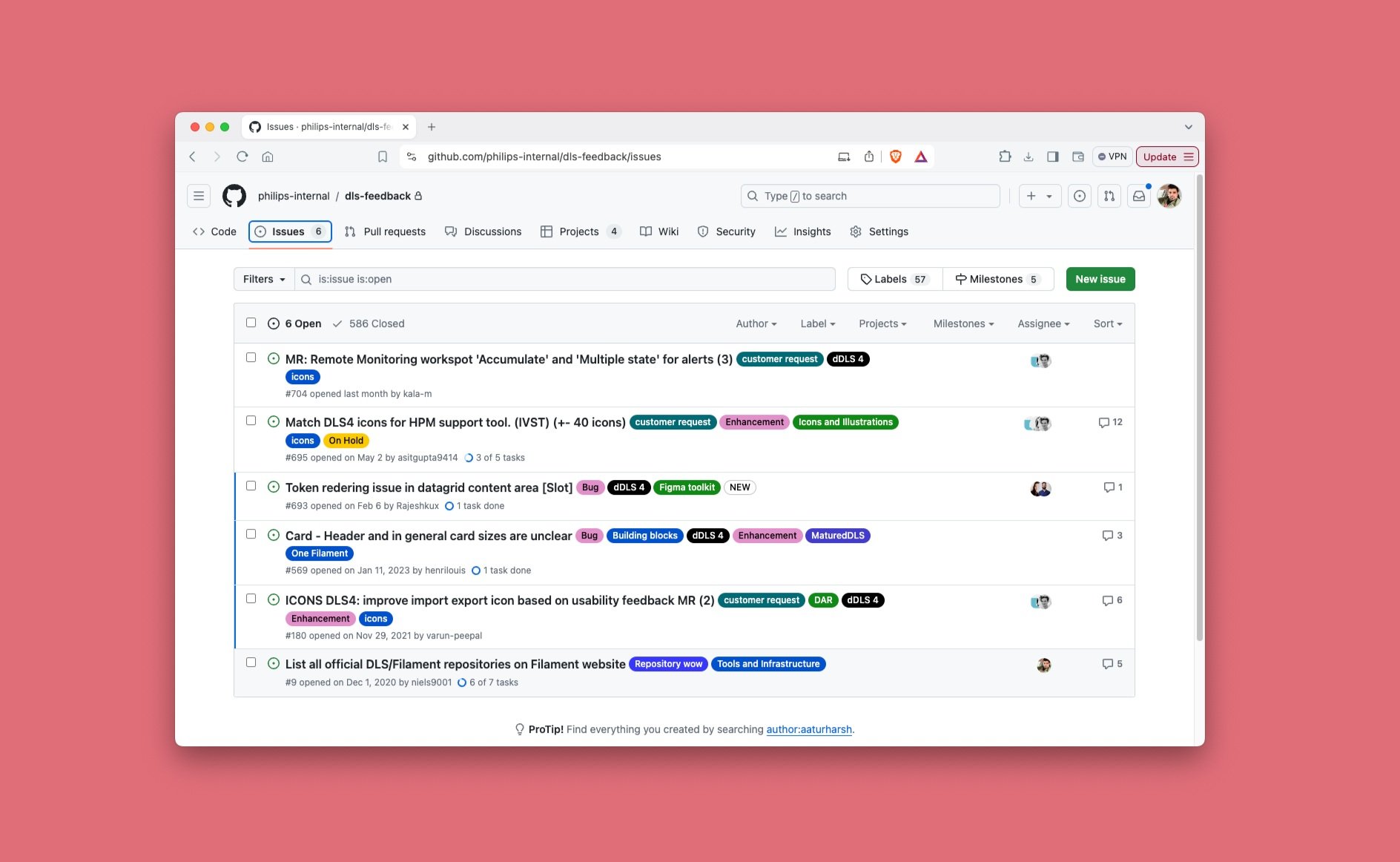
Task: Open browser downloads icon
Action: [1028, 157]
